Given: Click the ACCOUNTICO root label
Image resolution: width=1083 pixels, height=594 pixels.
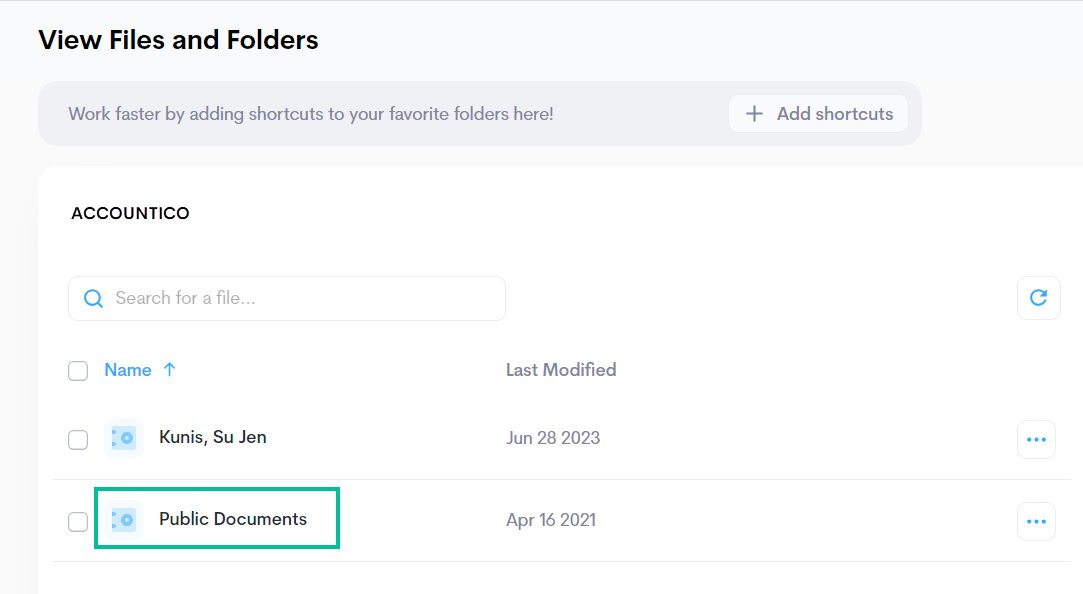Looking at the screenshot, I should (x=130, y=213).
